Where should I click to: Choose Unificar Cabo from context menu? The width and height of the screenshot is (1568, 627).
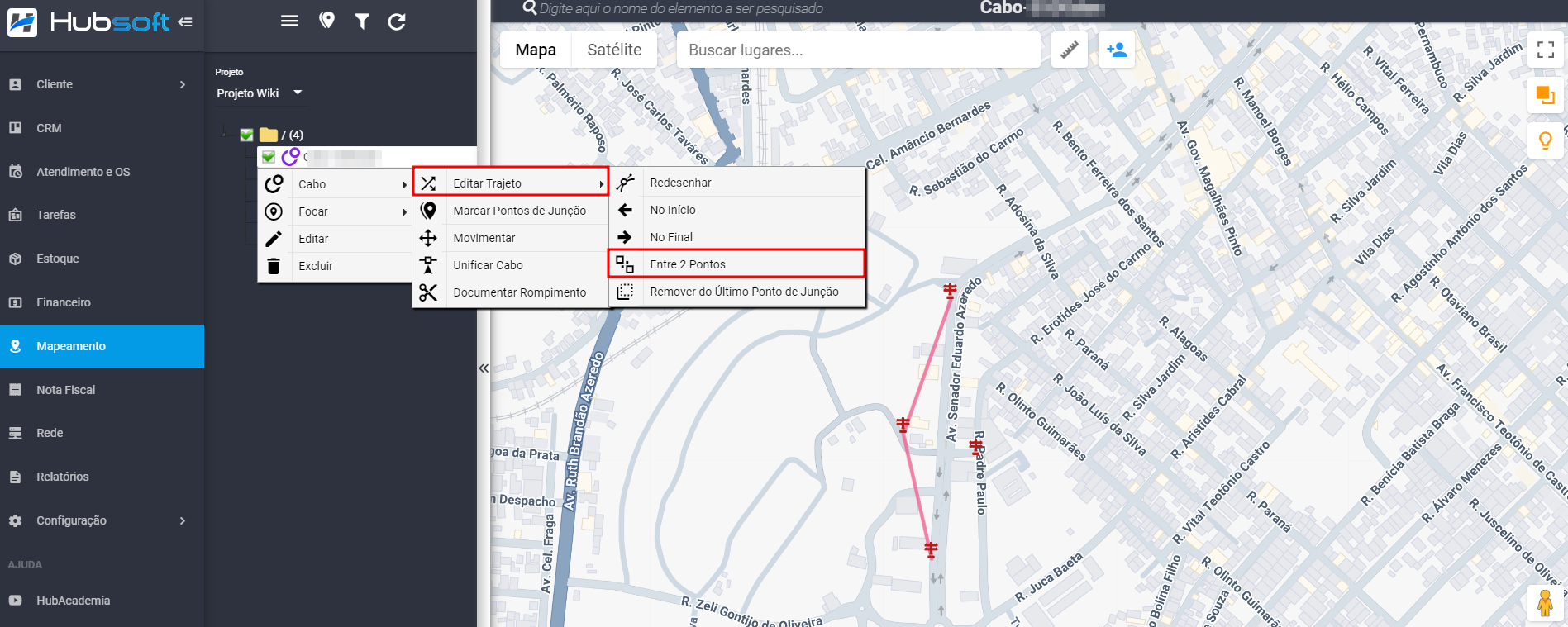pos(511,265)
